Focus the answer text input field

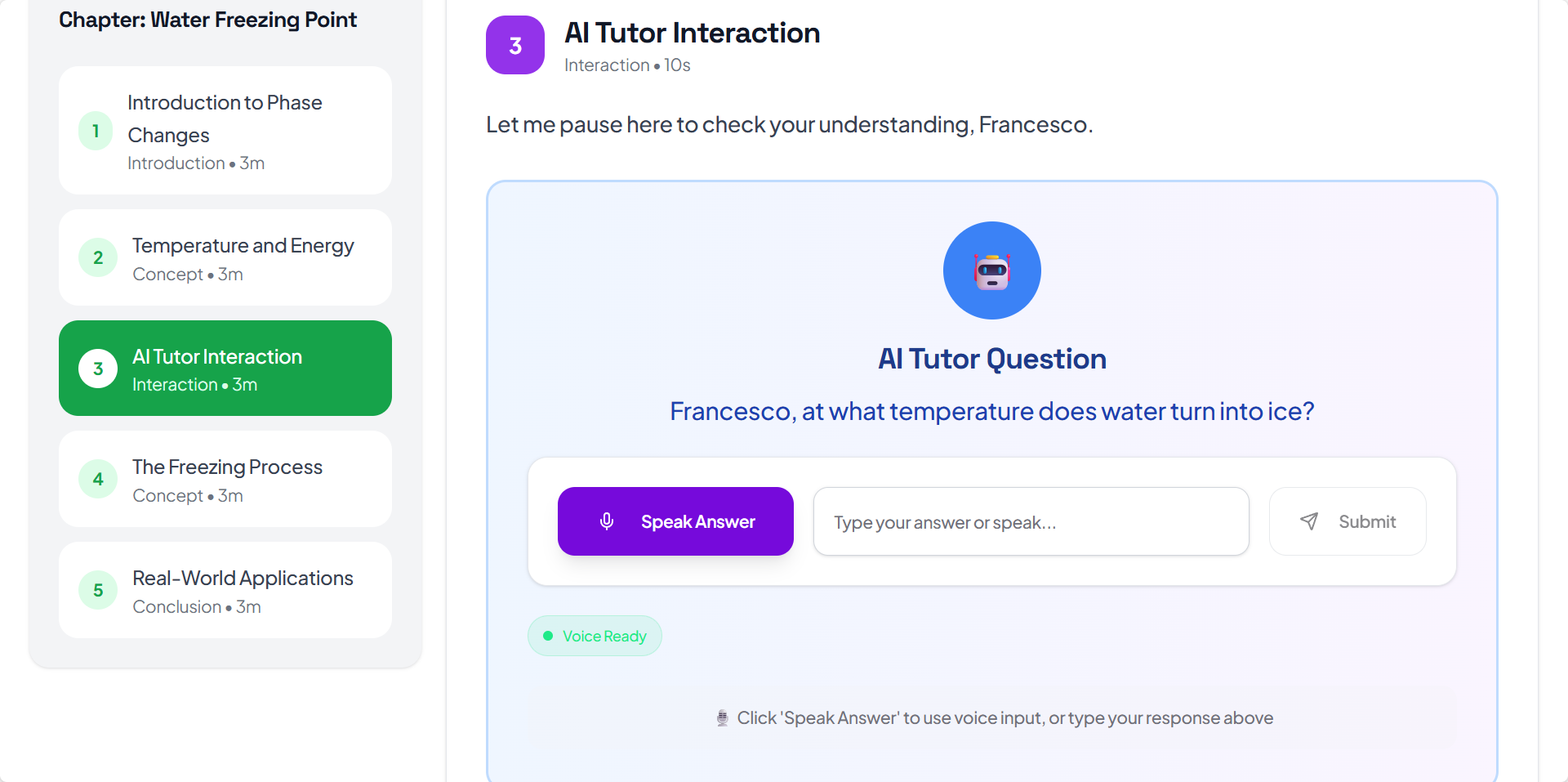coord(1031,521)
